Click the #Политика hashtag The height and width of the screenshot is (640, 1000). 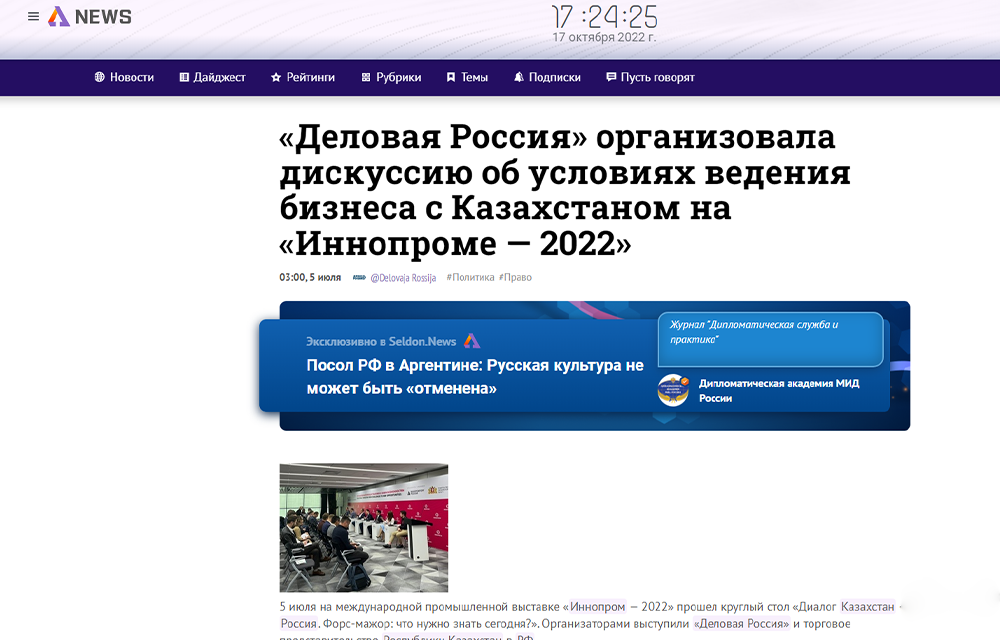(x=470, y=278)
